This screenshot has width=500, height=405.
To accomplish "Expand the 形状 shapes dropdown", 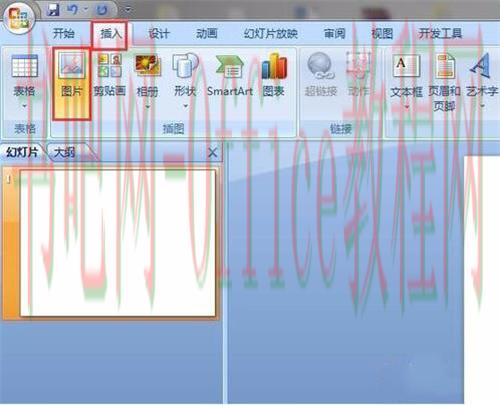I will click(x=185, y=106).
